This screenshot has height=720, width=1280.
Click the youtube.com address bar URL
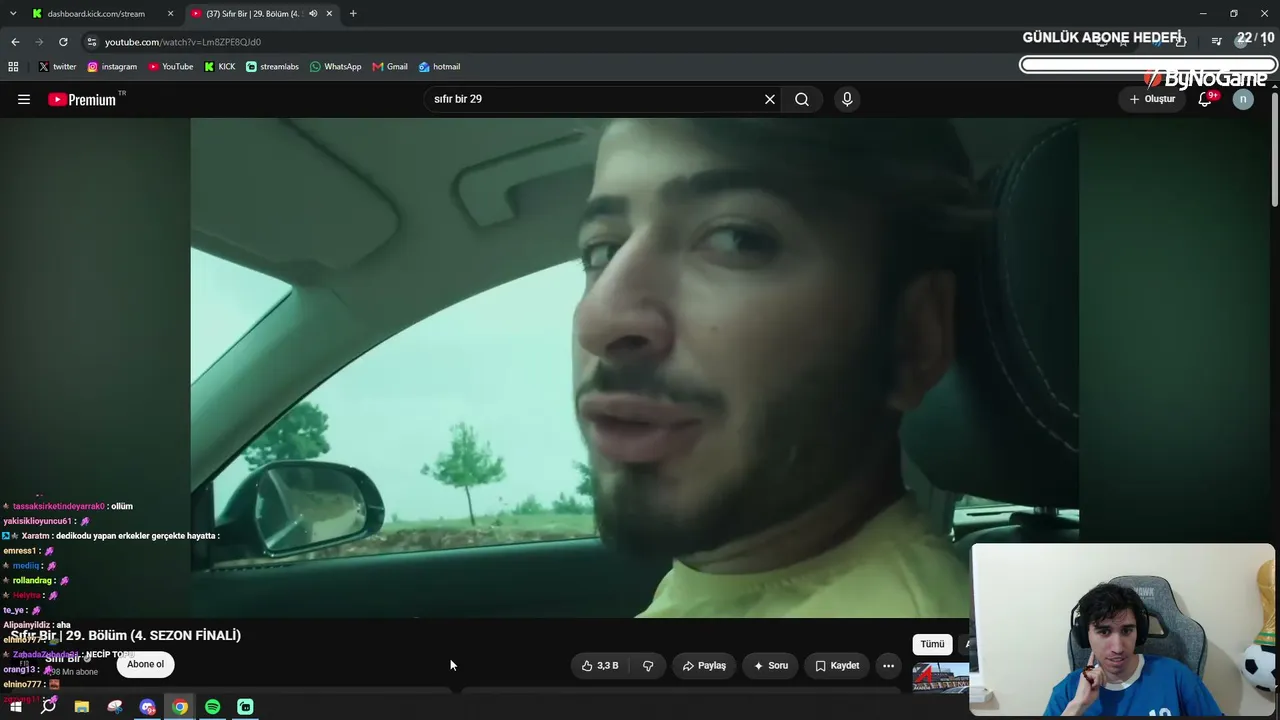(183, 42)
